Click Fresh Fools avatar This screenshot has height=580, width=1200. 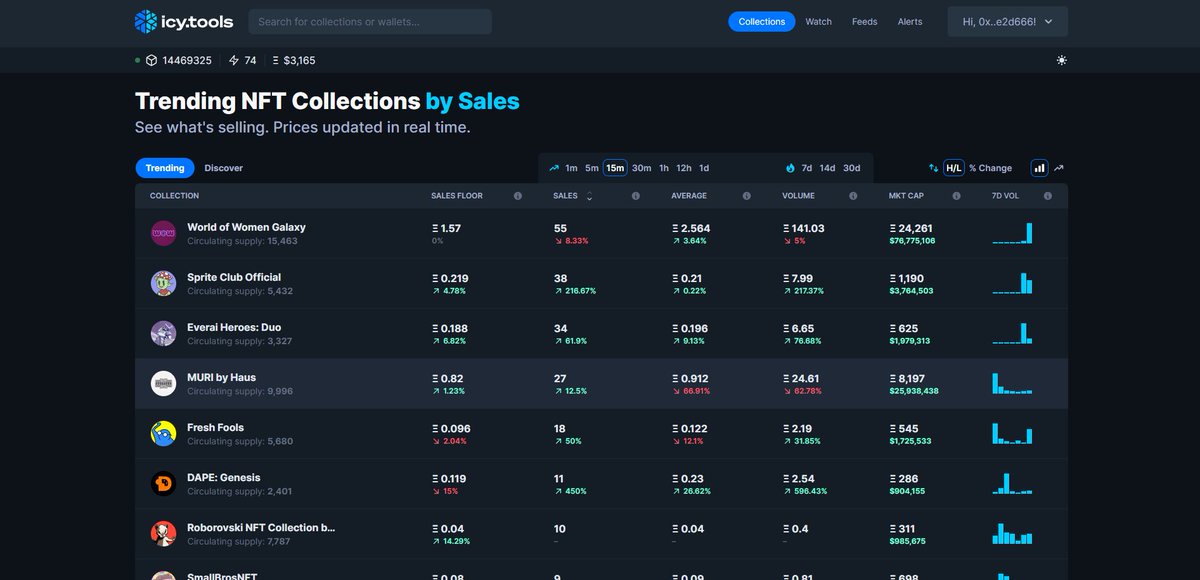point(163,434)
